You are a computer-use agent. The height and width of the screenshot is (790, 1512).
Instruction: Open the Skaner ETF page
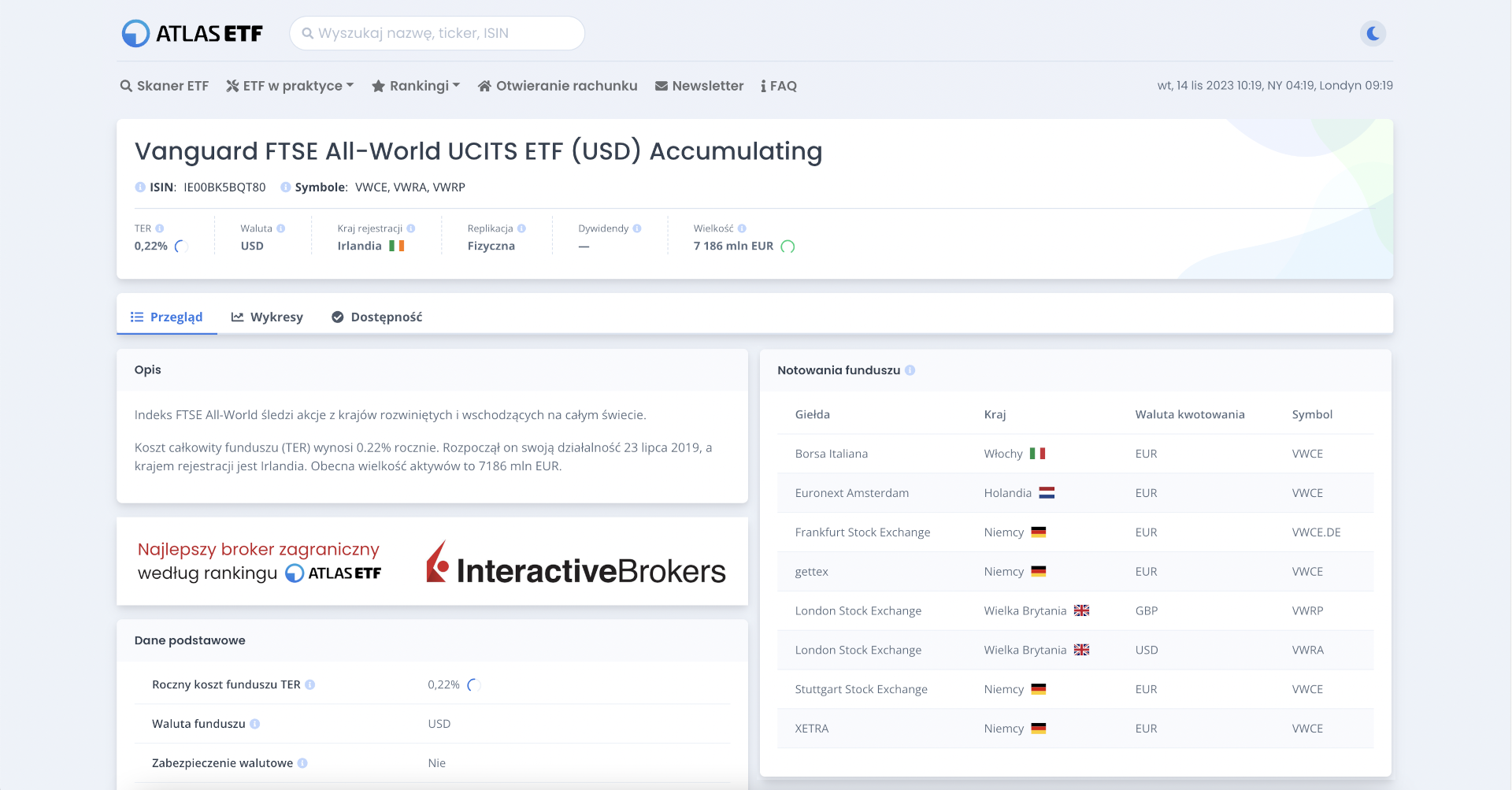coord(165,86)
